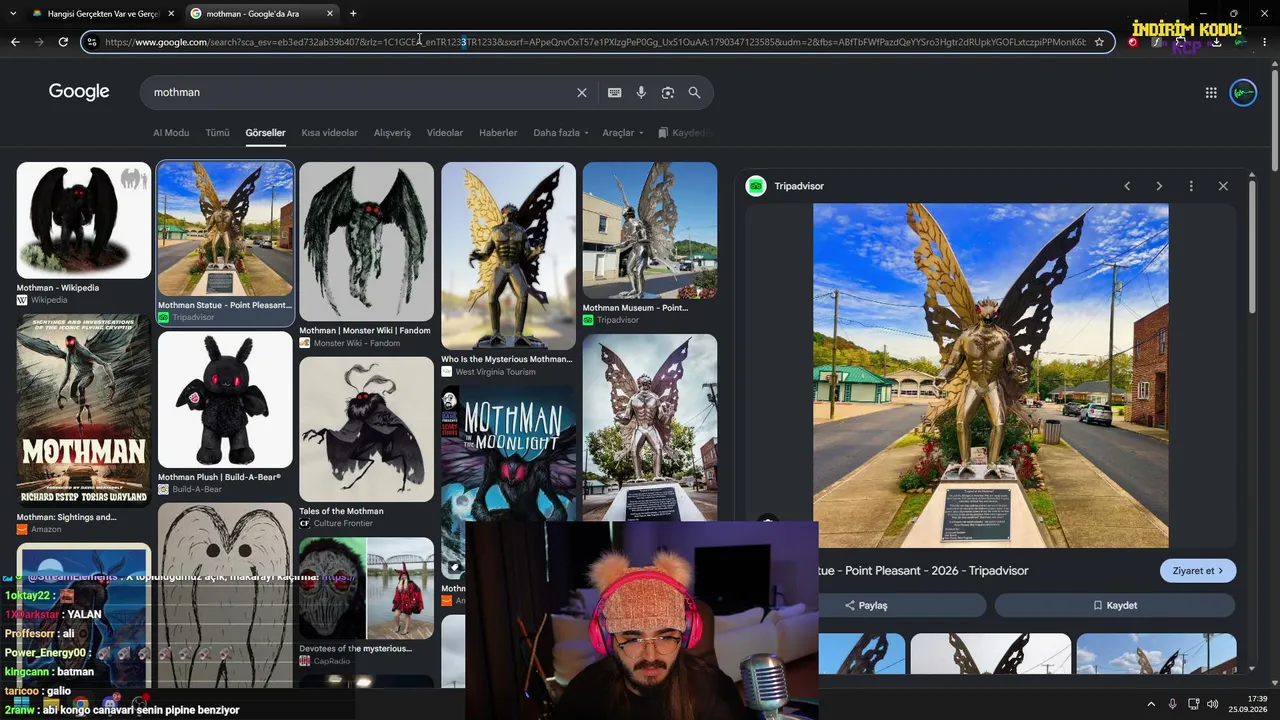The height and width of the screenshot is (720, 1280).
Task: Open the Google apps grid
Action: click(x=1211, y=92)
